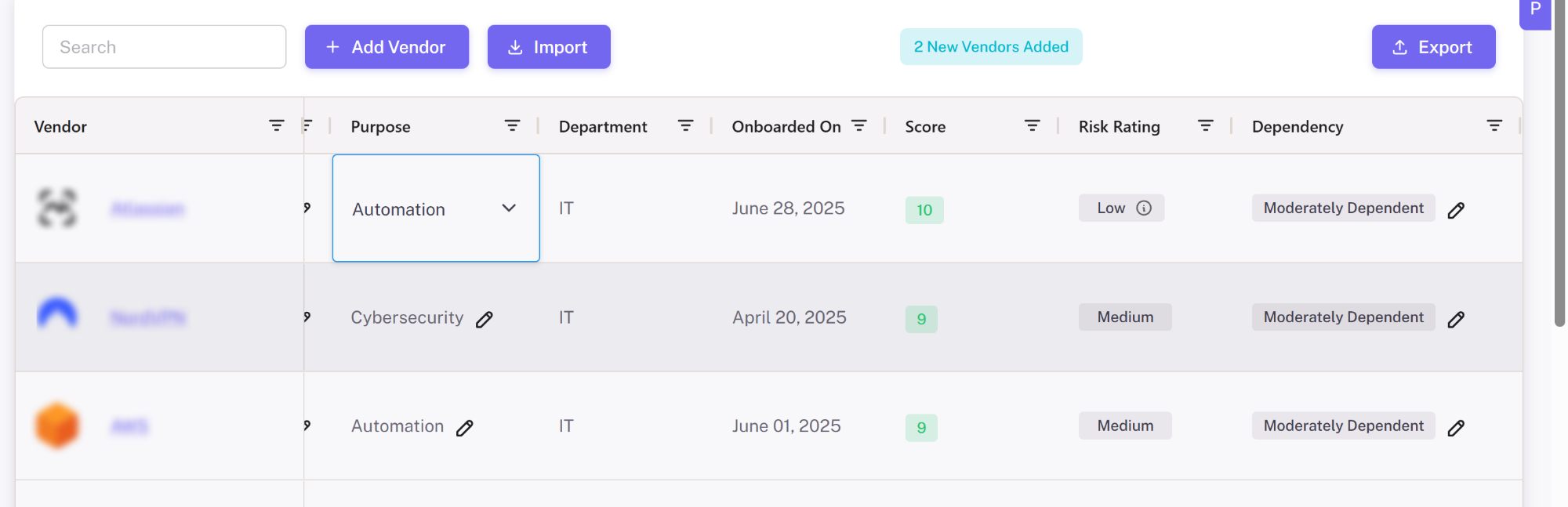Screen dimensions: 1568x507
Task: Open the Risk Rating column filter icon
Action: [x=1206, y=125]
